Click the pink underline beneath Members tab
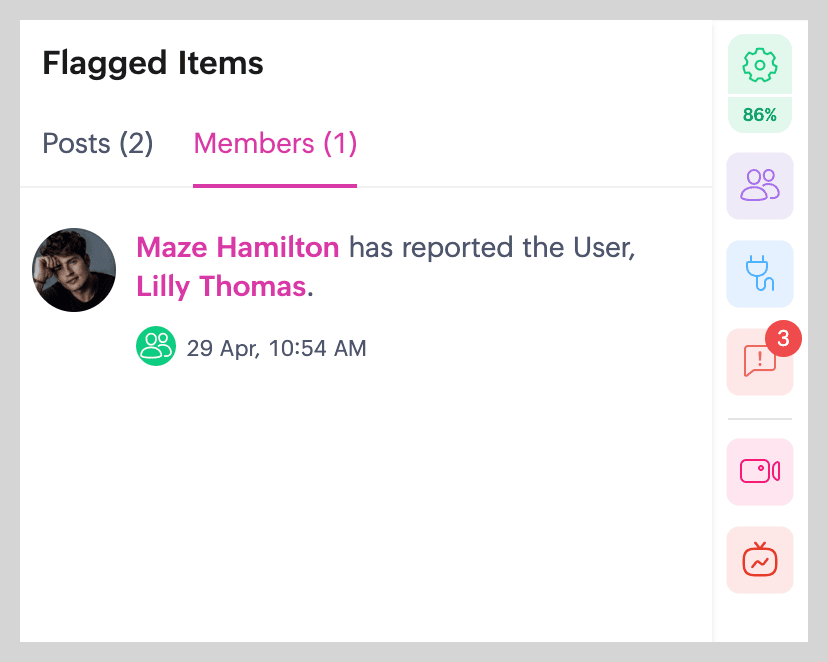 pyautogui.click(x=275, y=185)
